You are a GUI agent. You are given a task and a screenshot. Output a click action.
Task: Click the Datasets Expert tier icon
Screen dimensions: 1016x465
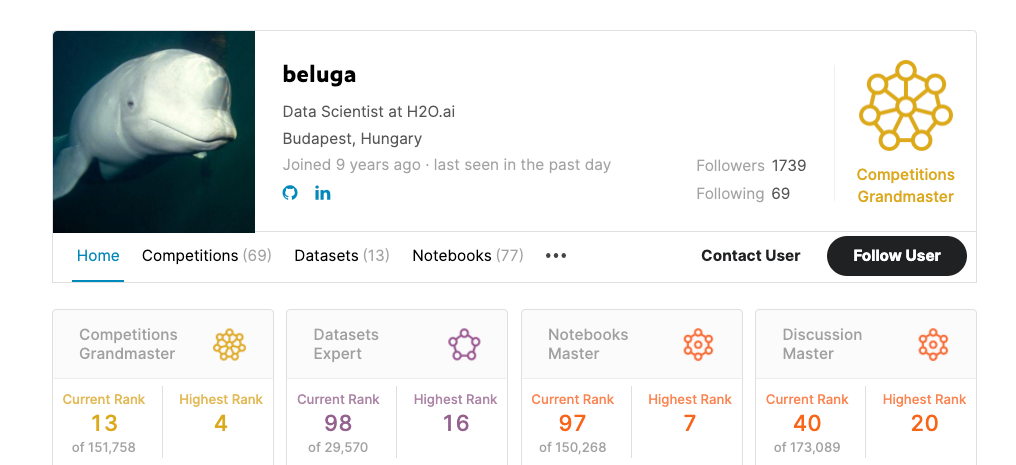464,345
